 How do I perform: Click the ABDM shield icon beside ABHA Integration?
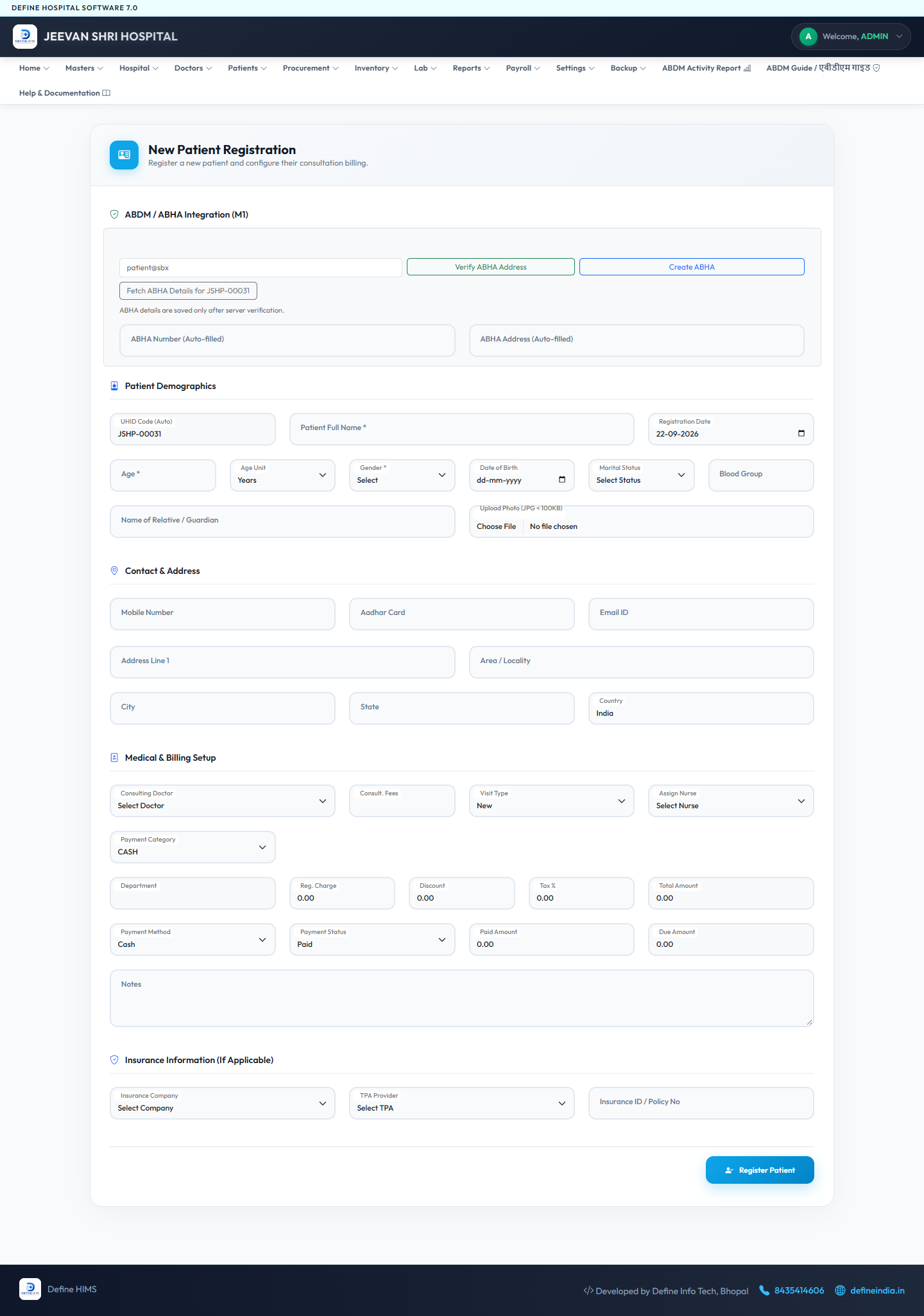tap(114, 214)
